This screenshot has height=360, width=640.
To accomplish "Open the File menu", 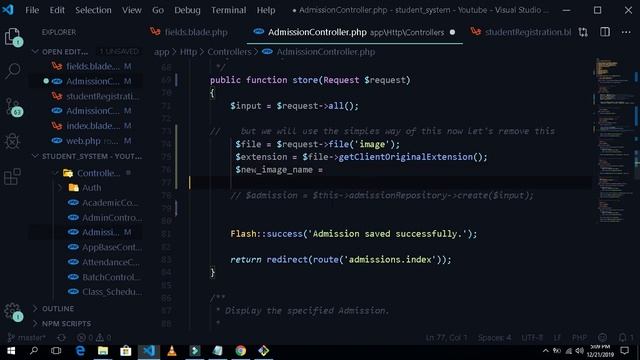I will click(32, 10).
